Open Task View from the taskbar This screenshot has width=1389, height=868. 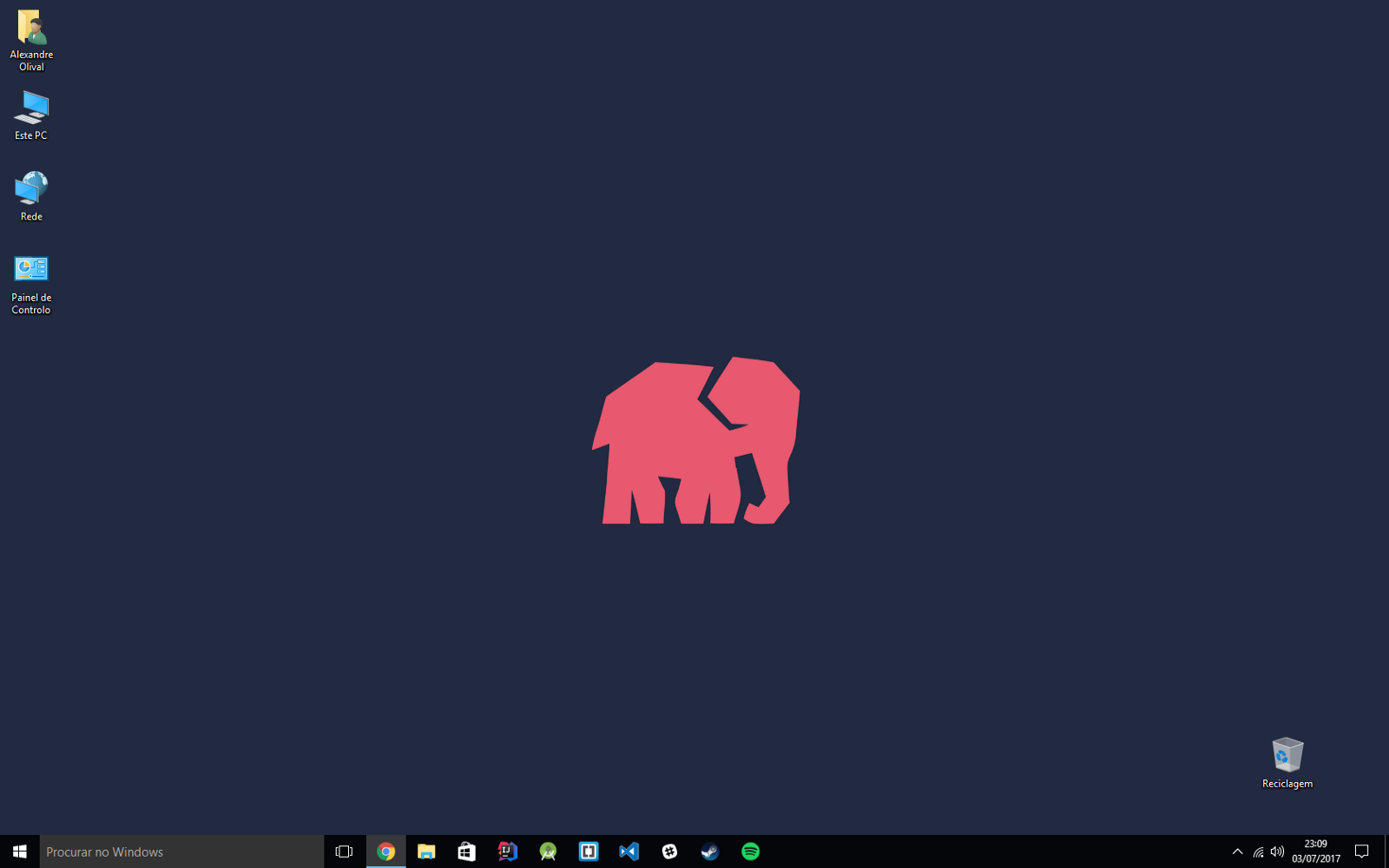[345, 852]
